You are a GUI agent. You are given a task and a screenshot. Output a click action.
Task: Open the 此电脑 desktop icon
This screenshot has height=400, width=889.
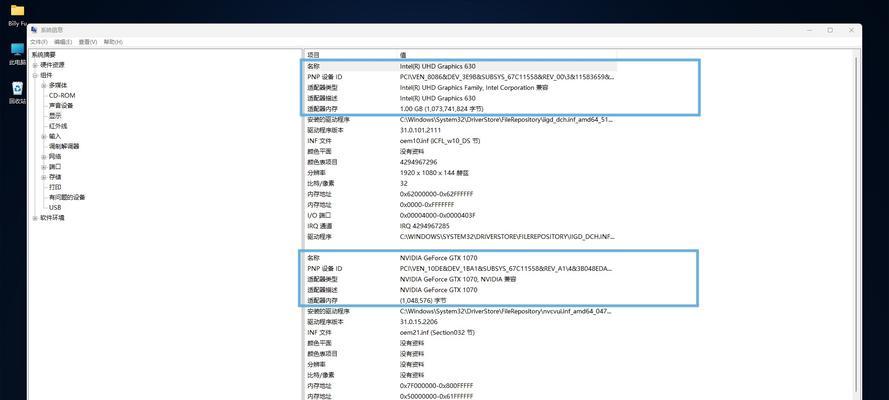point(18,52)
